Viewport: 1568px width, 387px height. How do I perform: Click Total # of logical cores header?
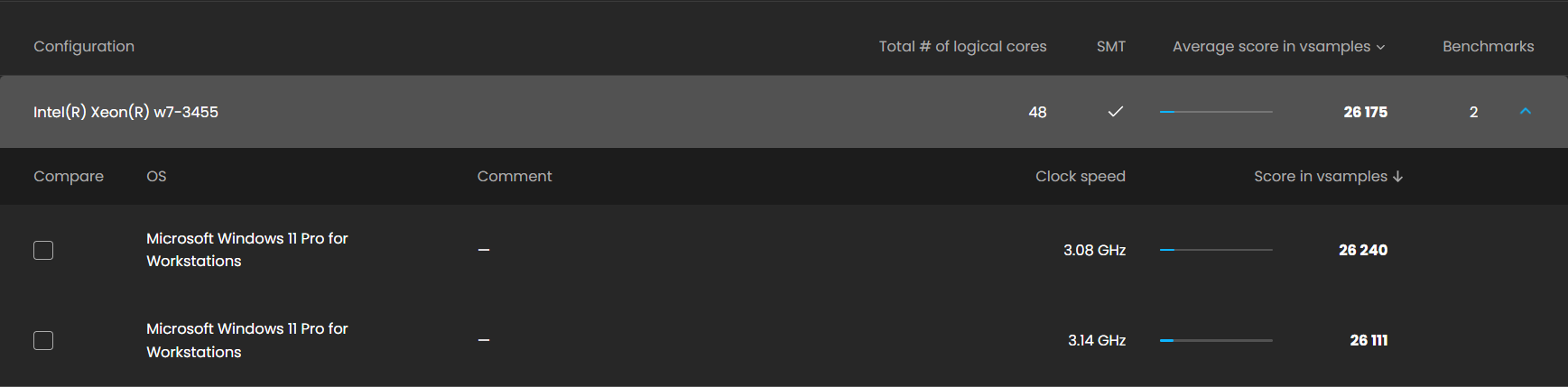(962, 46)
